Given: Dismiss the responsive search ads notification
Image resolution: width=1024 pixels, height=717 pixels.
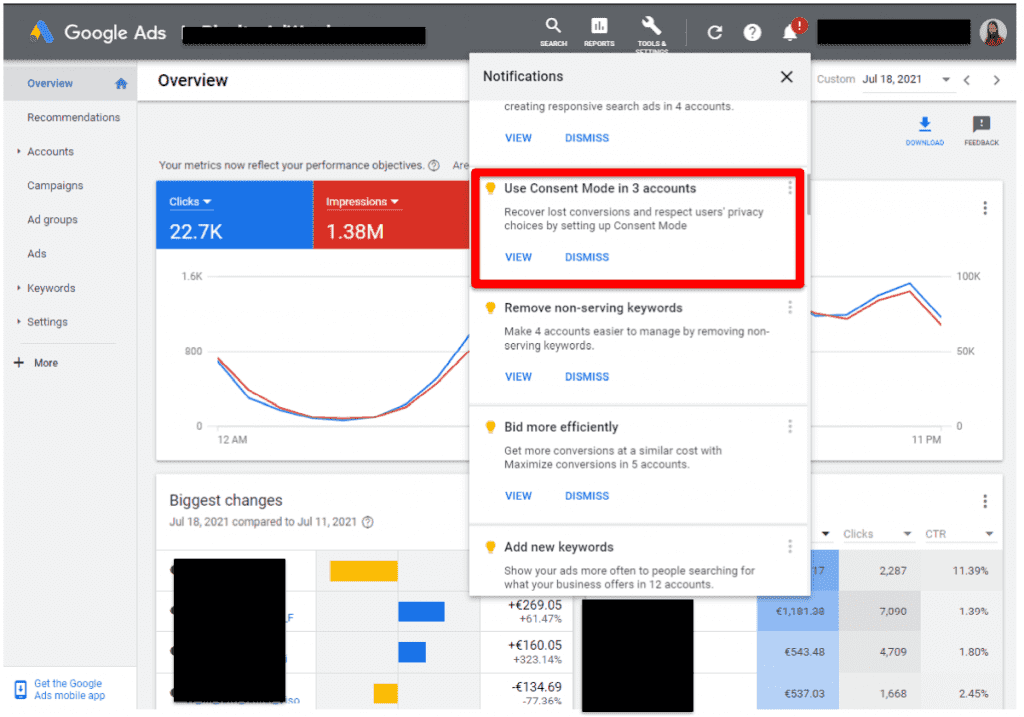Looking at the screenshot, I should [x=587, y=138].
